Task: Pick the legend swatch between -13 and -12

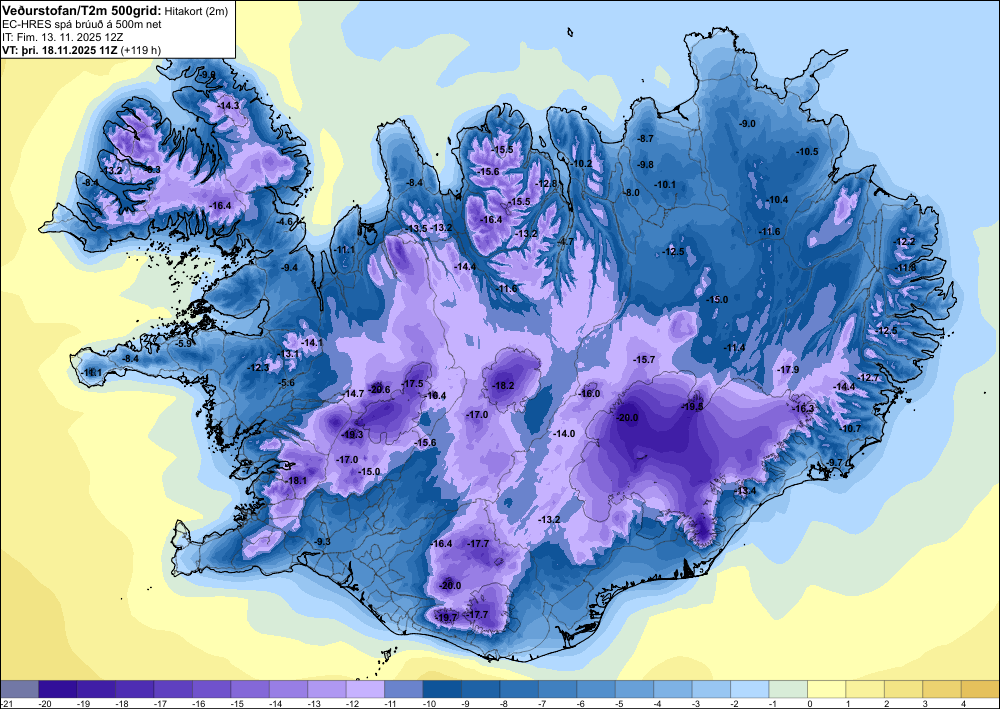Action: pos(327,689)
